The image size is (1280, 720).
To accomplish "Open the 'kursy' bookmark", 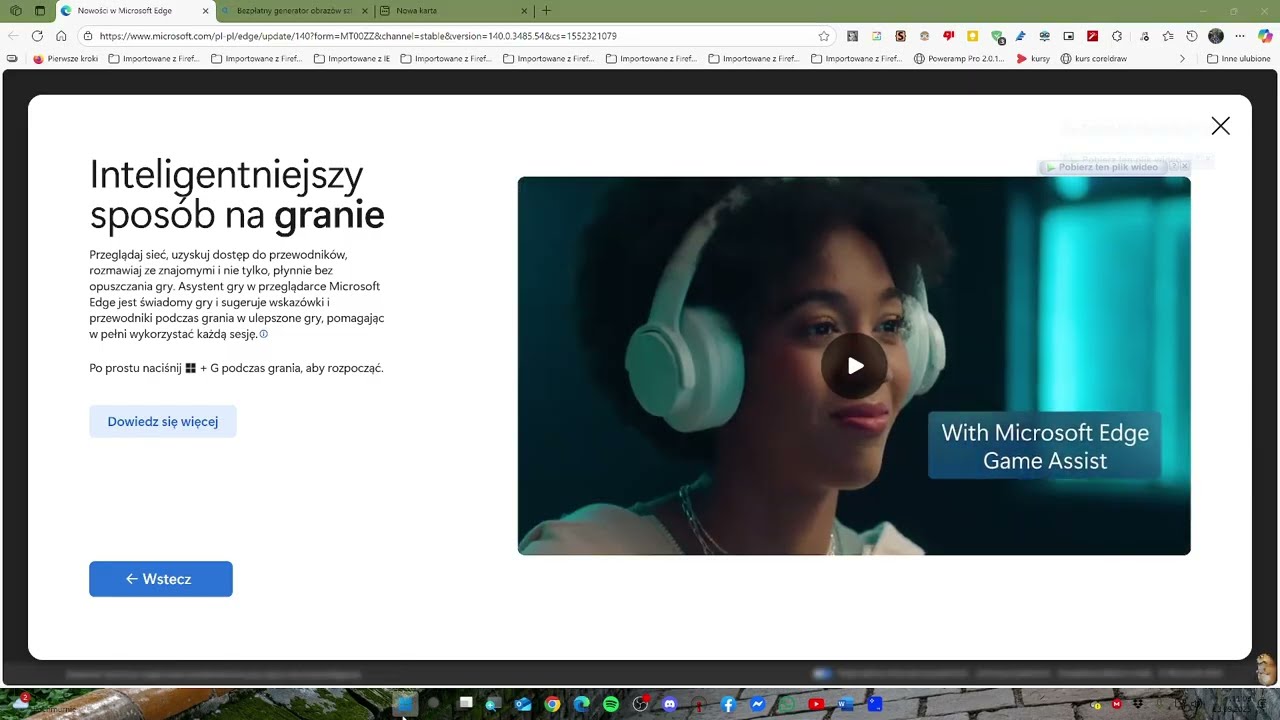I will tap(1033, 59).
